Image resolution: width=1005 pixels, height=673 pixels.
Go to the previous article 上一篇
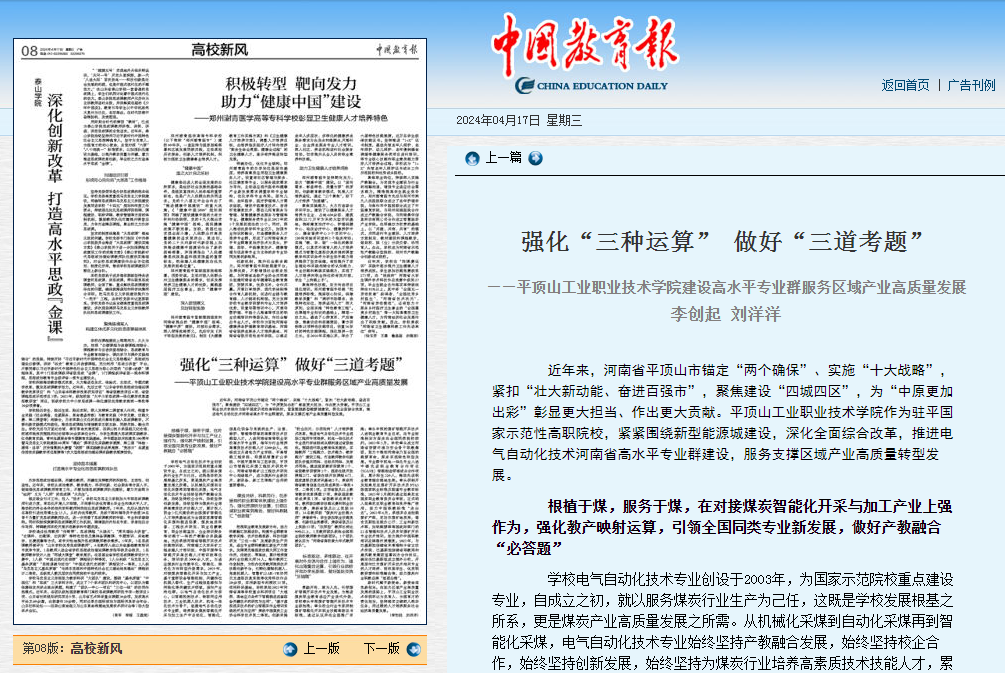[x=503, y=158]
